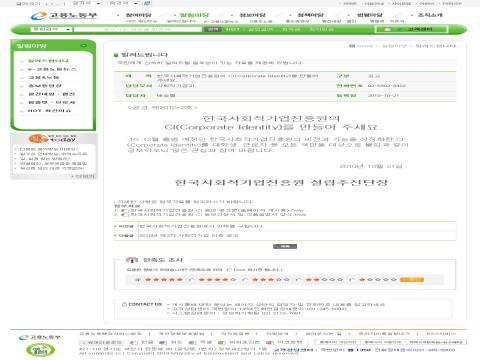Click the 고객센터 button

pos(411,29)
